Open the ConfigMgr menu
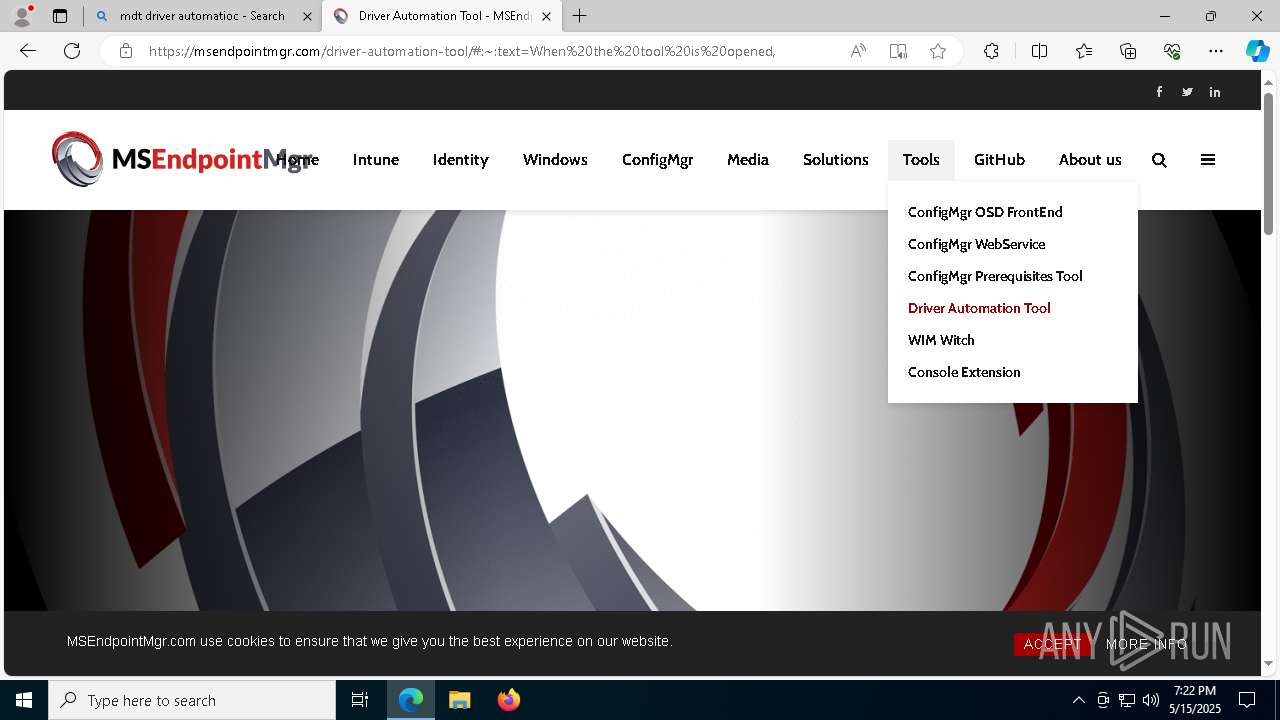 (657, 160)
